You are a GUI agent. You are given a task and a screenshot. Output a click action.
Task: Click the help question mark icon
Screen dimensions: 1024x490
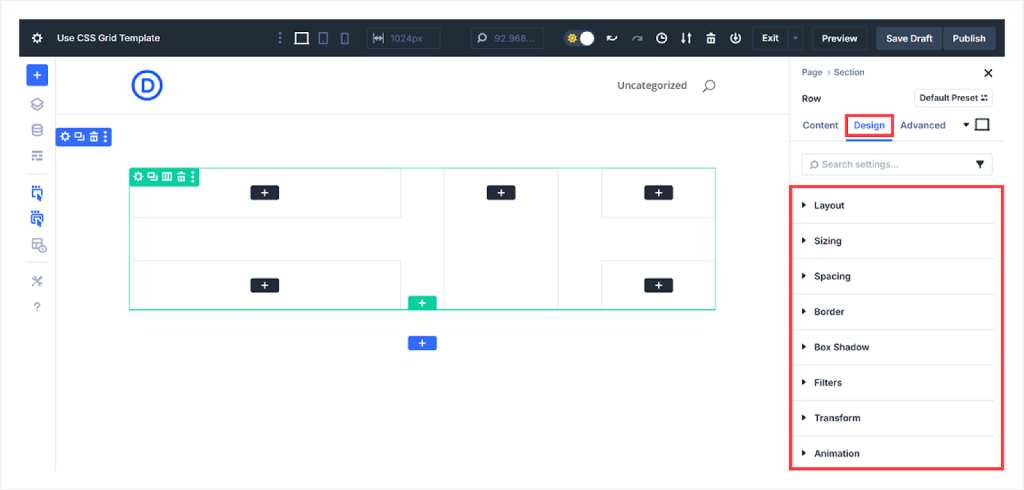(37, 307)
